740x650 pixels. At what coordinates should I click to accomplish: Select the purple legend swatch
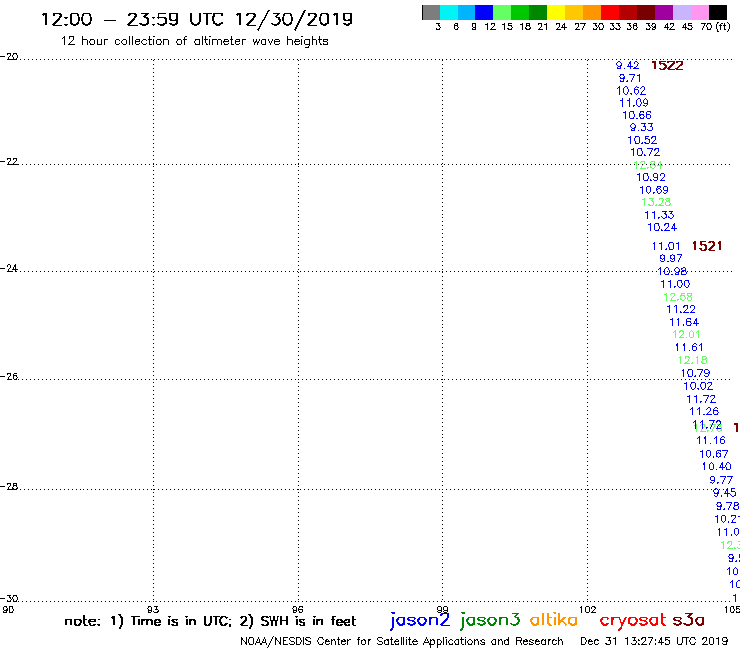pyautogui.click(x=664, y=12)
